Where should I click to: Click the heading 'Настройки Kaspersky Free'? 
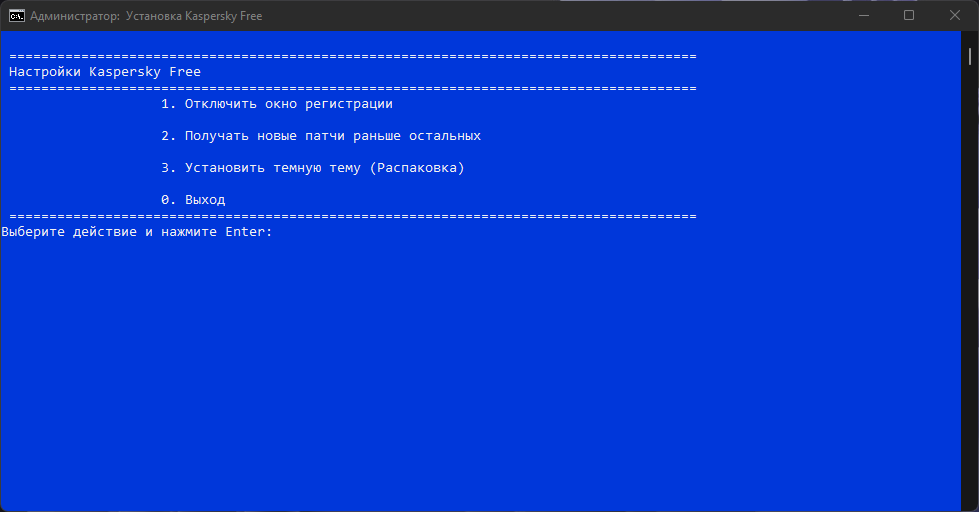coord(105,72)
